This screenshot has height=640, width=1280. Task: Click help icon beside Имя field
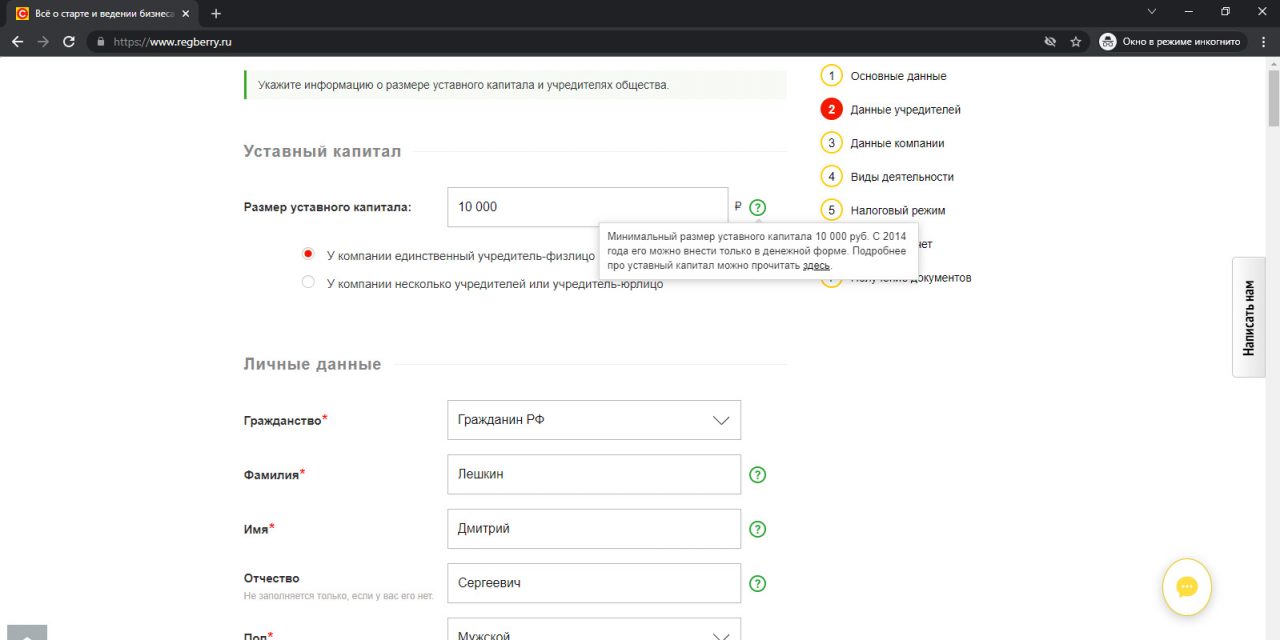(x=757, y=529)
